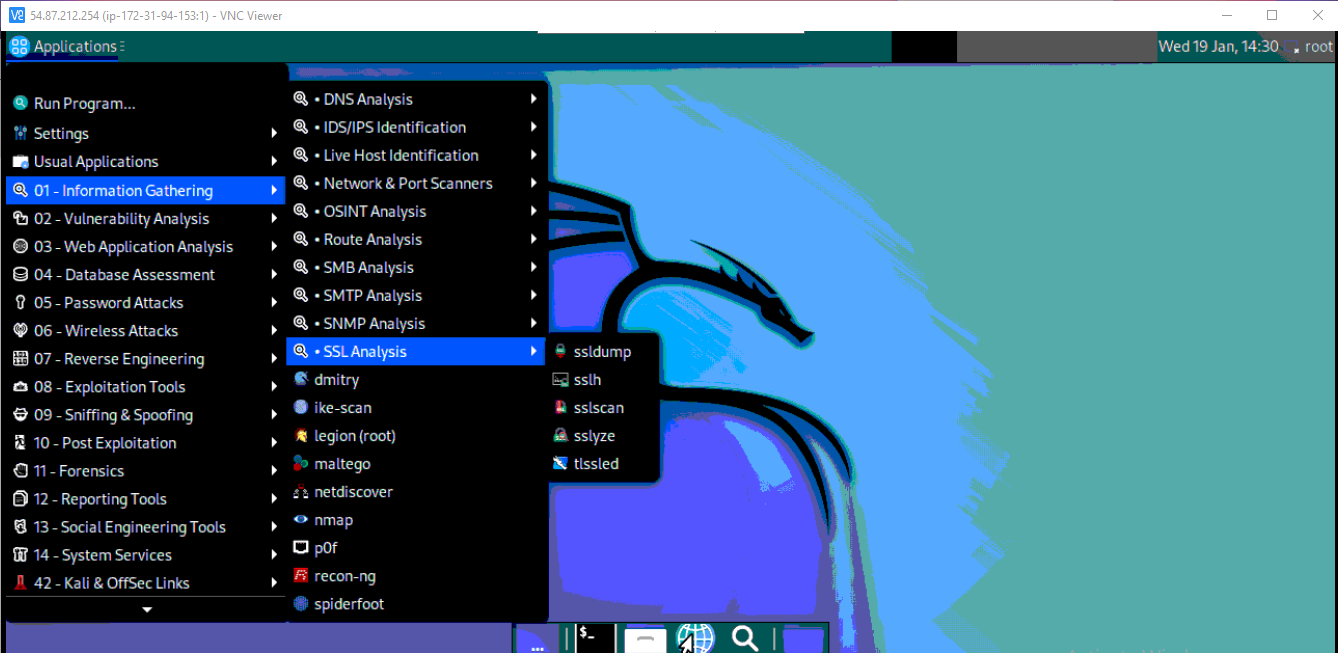Click the root user label in panel
This screenshot has height=653, width=1338.
click(x=1318, y=46)
